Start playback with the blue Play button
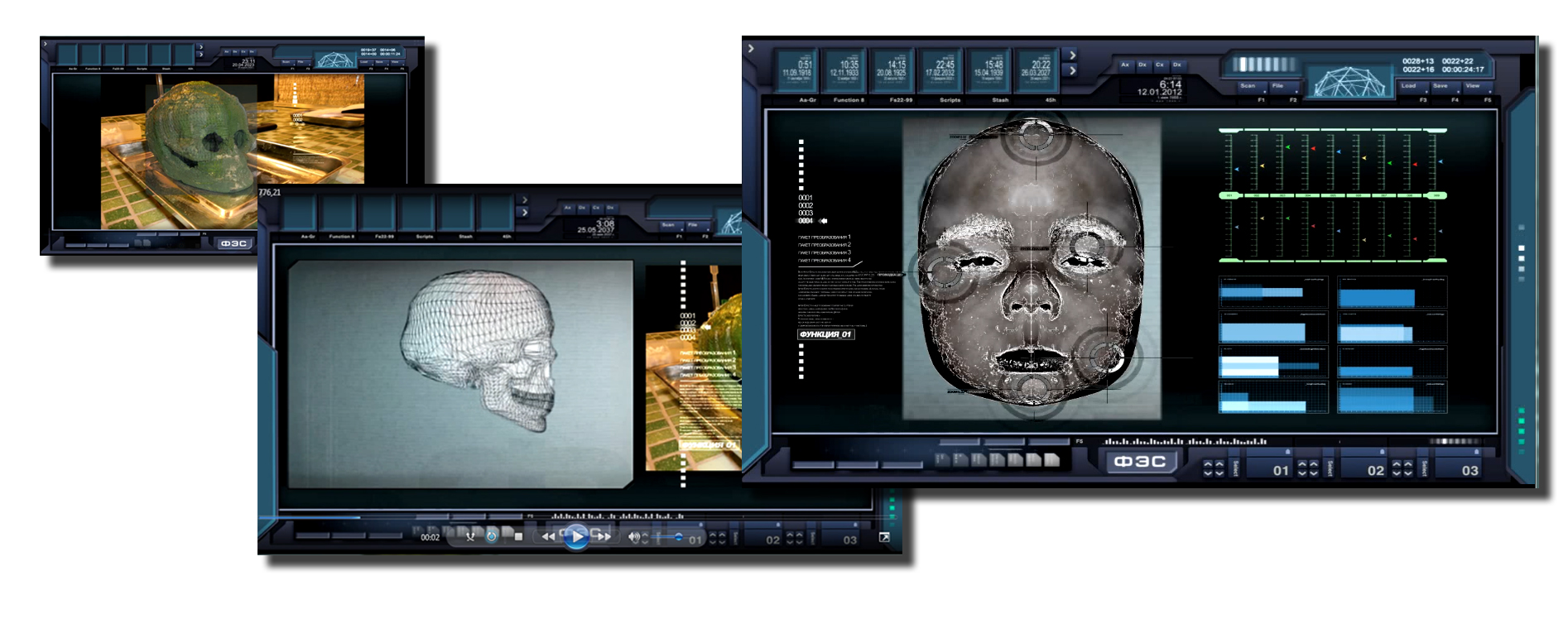This screenshot has width=1568, height=619. click(x=577, y=537)
